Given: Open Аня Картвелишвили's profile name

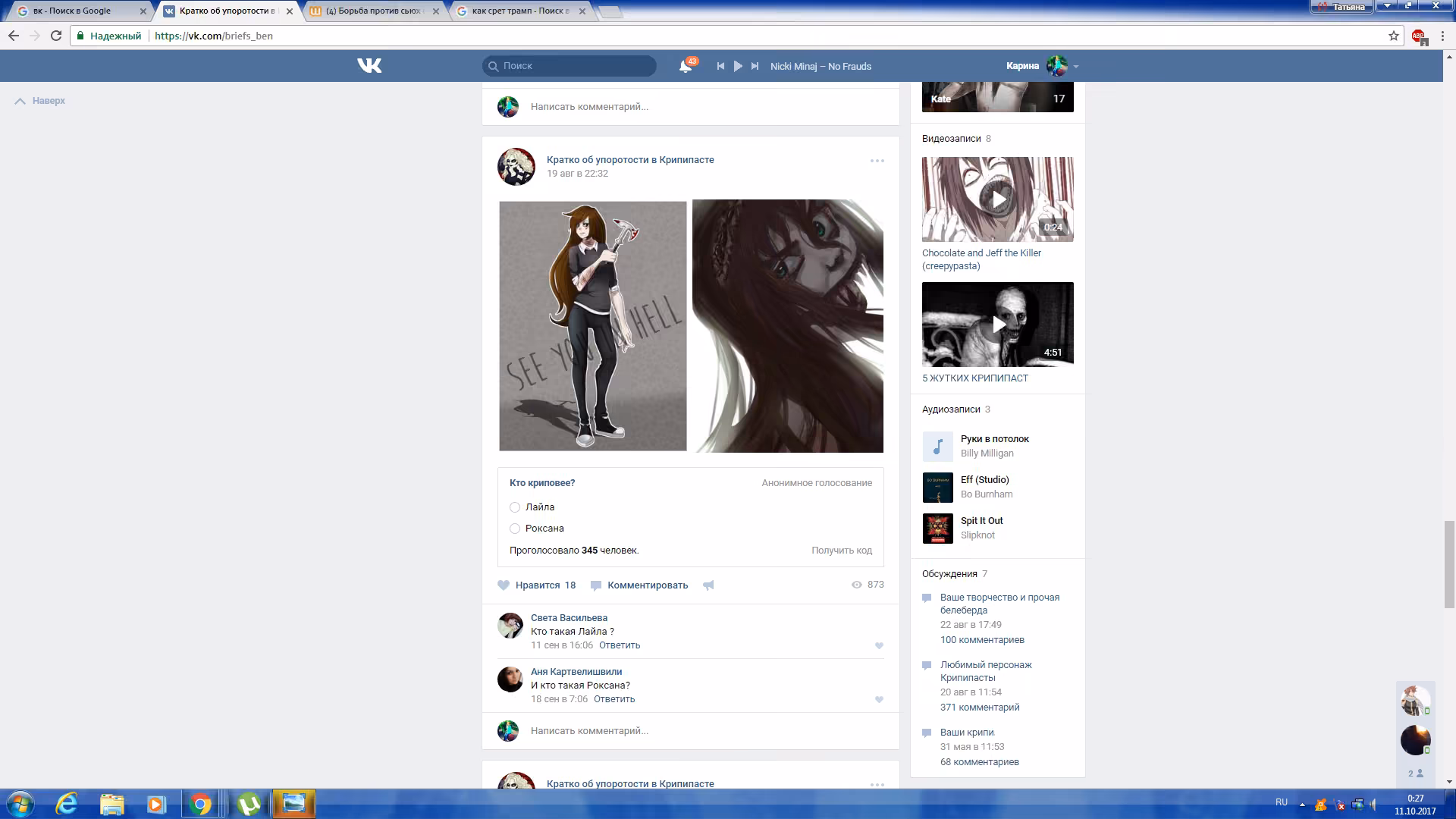Looking at the screenshot, I should coord(576,672).
